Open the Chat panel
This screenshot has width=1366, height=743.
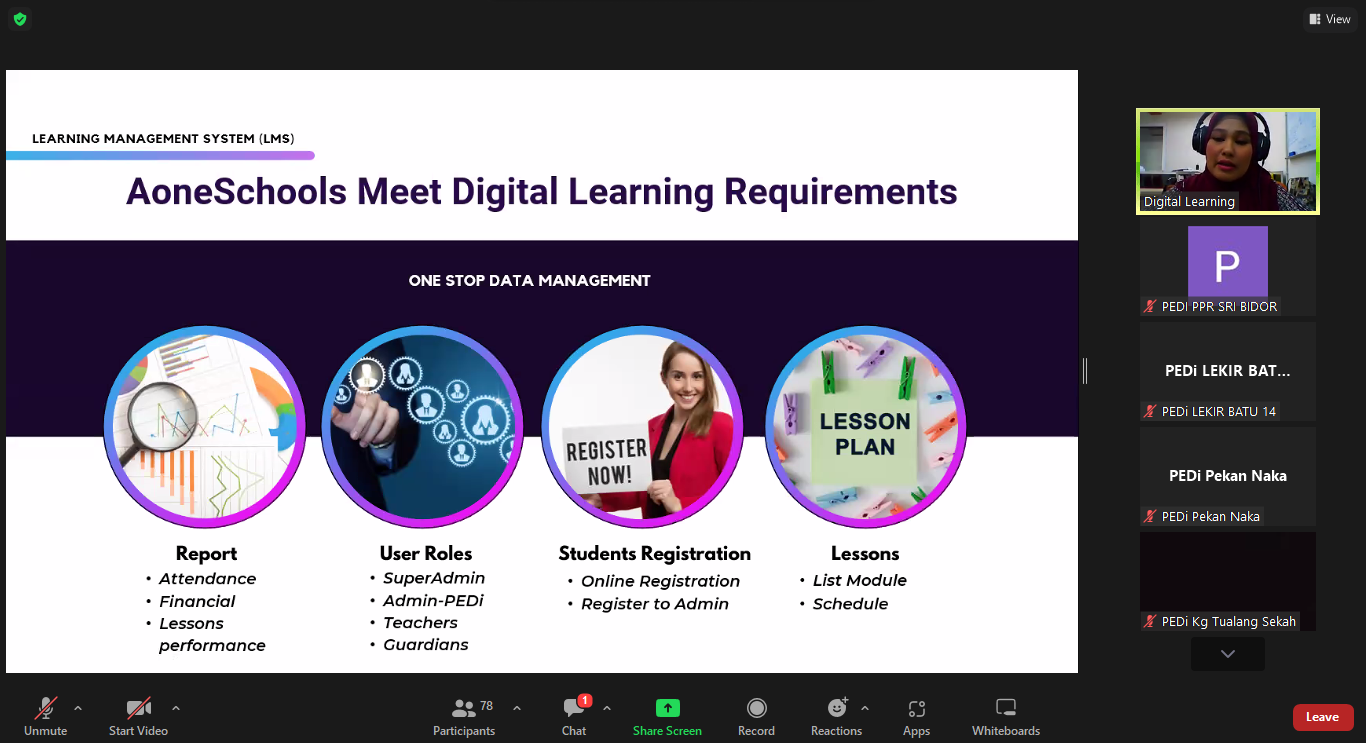click(x=574, y=716)
